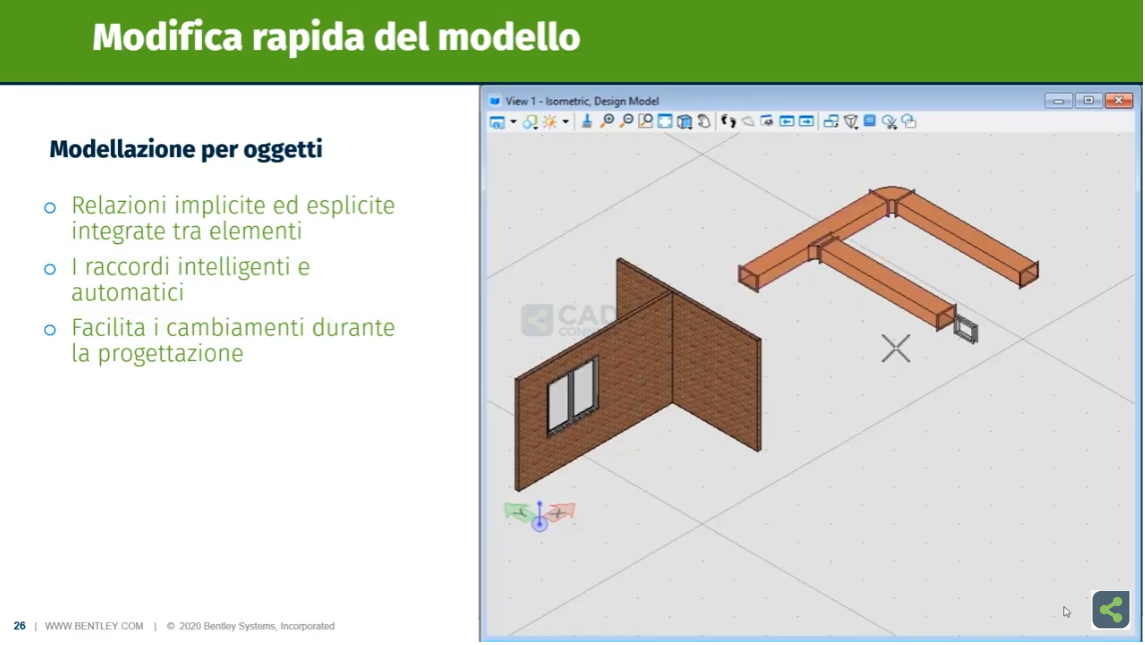1145x645 pixels.
Task: Click the green share button
Action: click(1110, 609)
